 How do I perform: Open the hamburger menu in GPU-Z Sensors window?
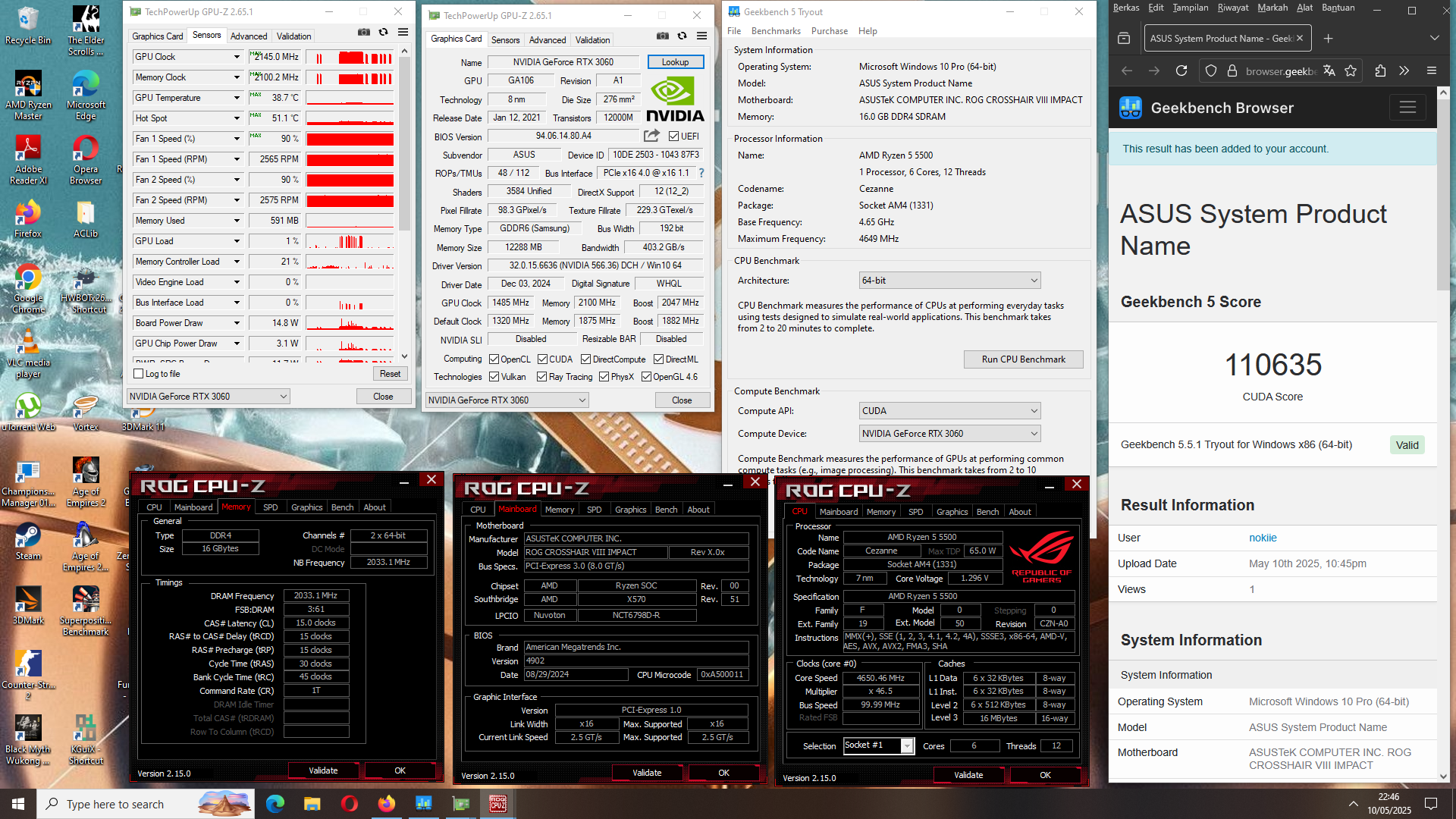coord(403,33)
